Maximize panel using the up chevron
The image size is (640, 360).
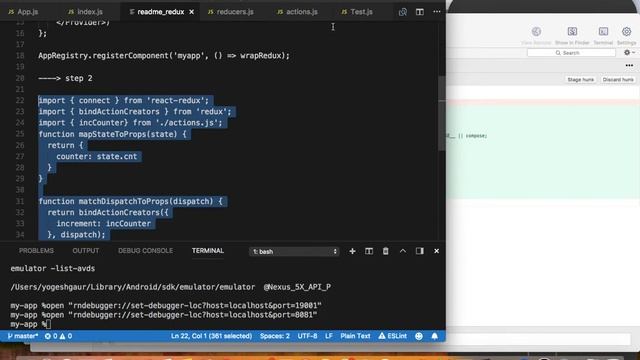click(402, 251)
